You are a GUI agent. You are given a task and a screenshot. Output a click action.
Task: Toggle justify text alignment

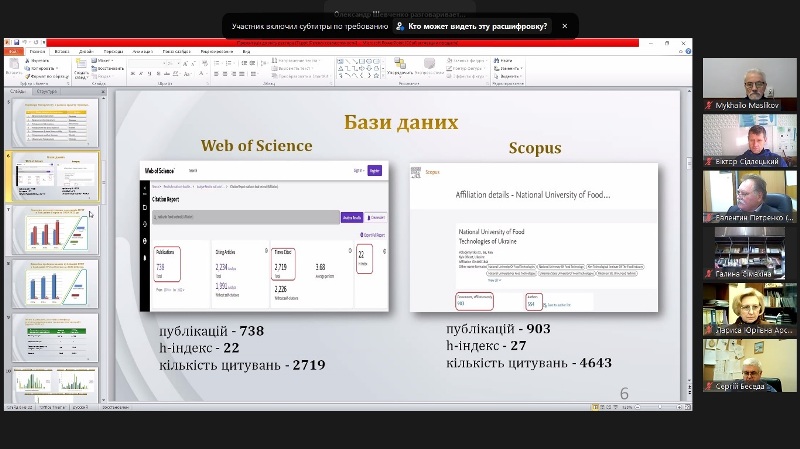[x=242, y=74]
